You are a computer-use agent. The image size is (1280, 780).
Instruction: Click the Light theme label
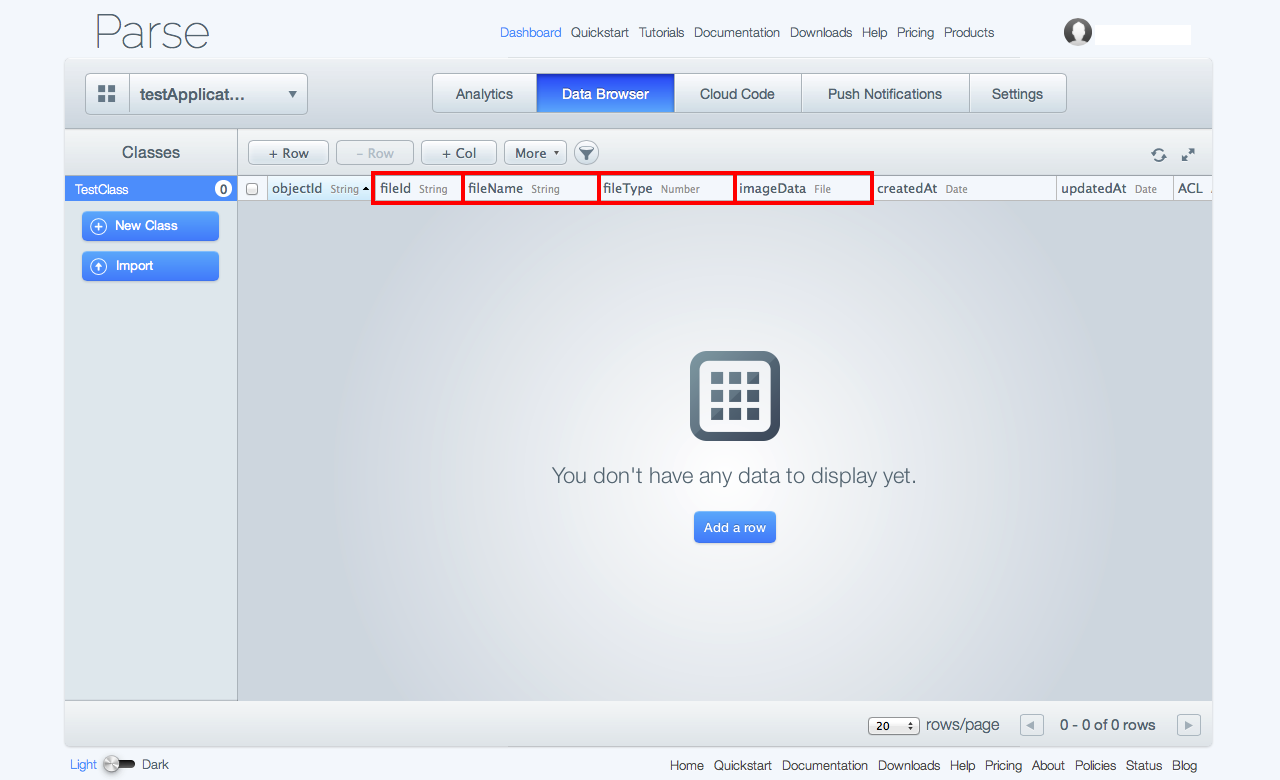(x=83, y=764)
